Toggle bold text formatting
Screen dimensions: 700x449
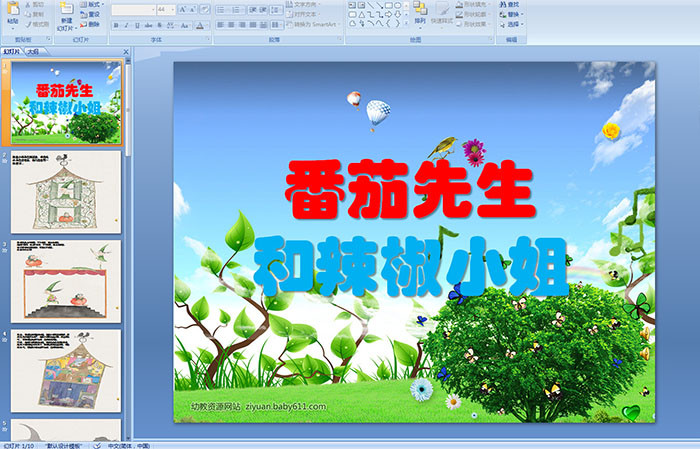point(115,25)
